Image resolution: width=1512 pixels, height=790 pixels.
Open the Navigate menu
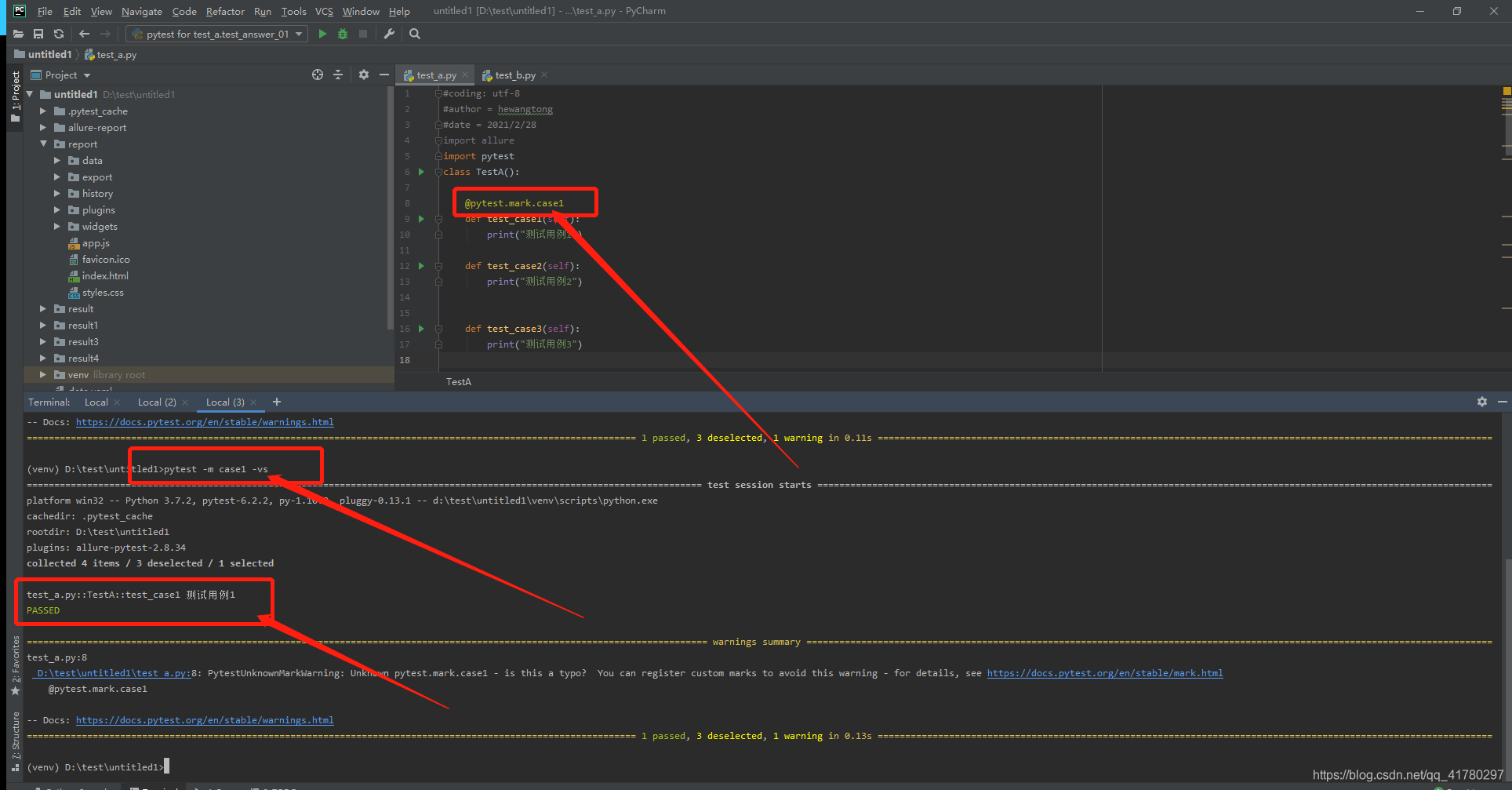[x=142, y=11]
